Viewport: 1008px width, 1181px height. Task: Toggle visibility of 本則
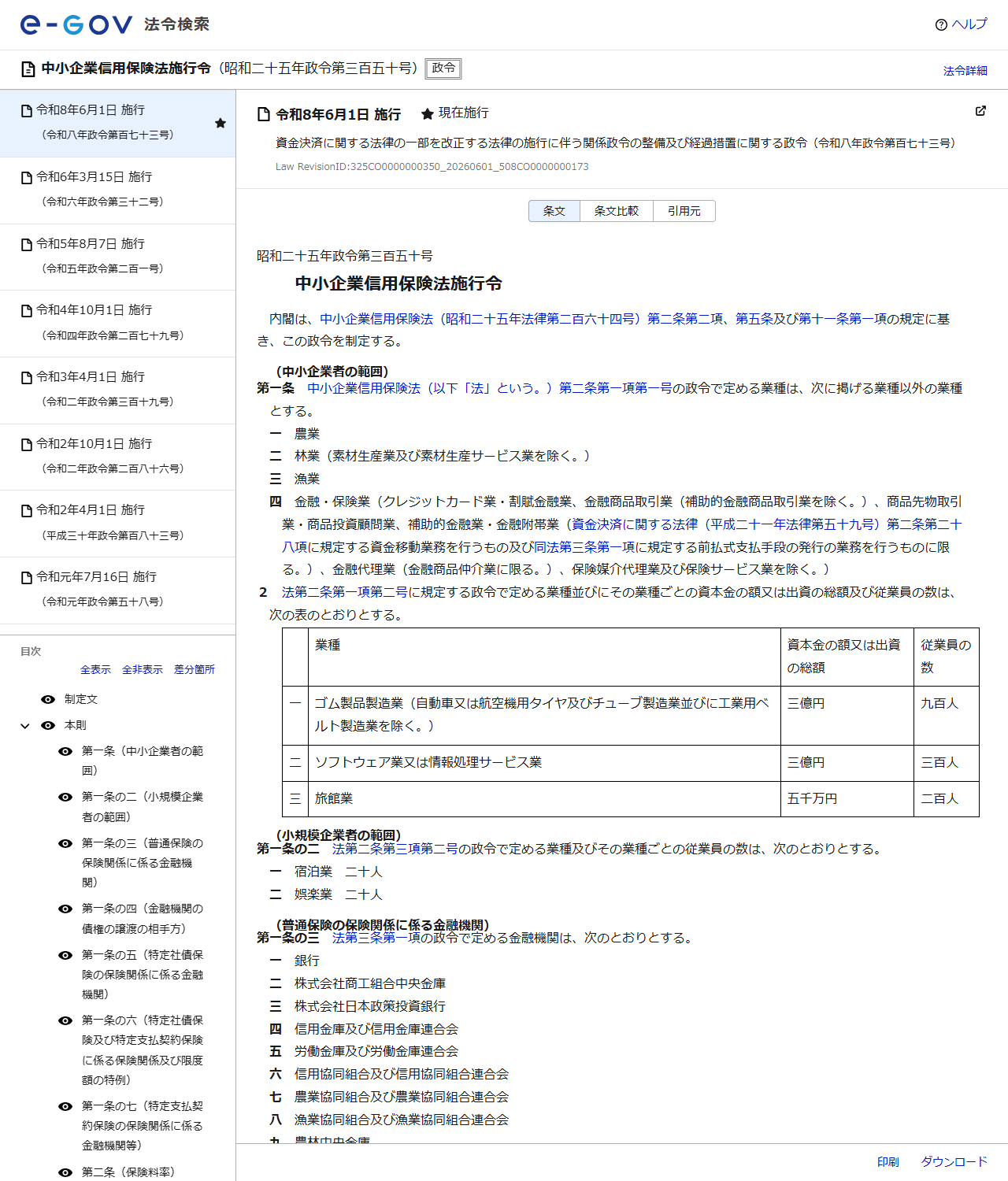click(x=48, y=725)
